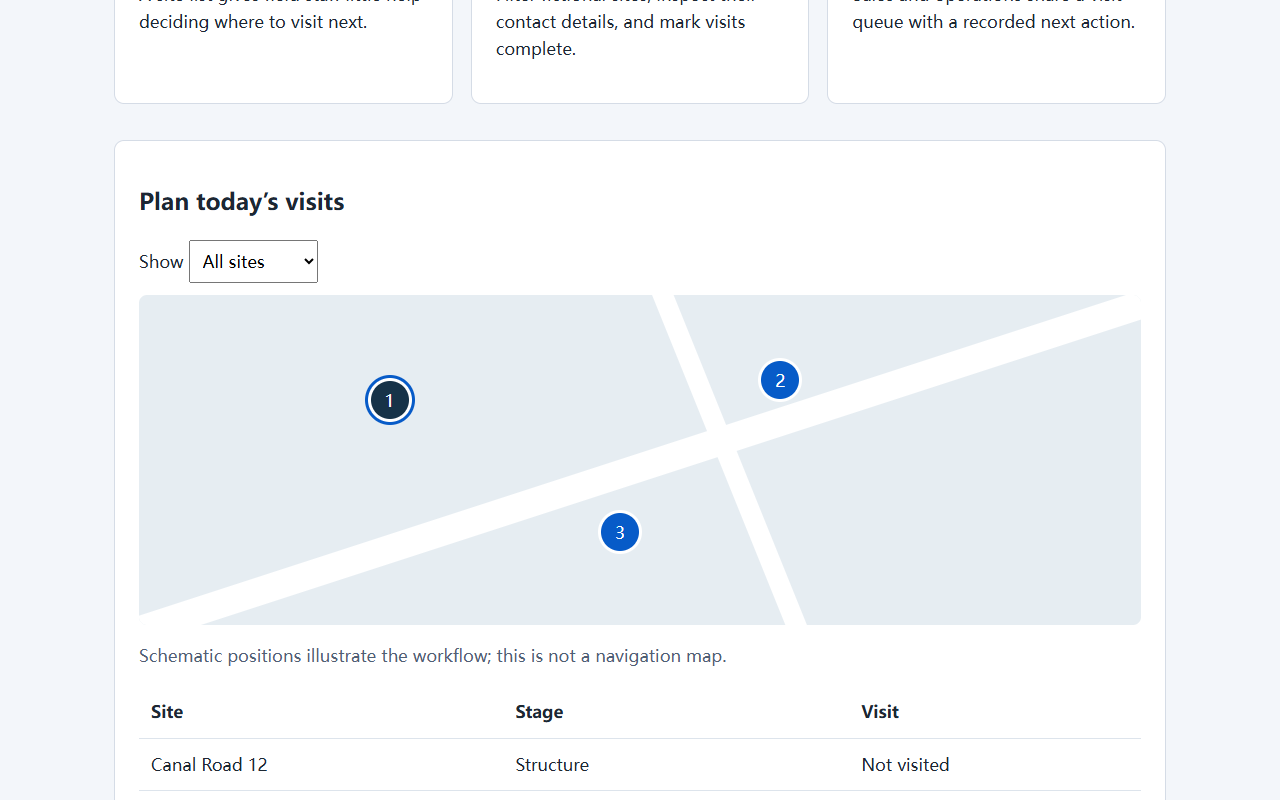
Task: Select map marker 2
Action: coord(780,380)
